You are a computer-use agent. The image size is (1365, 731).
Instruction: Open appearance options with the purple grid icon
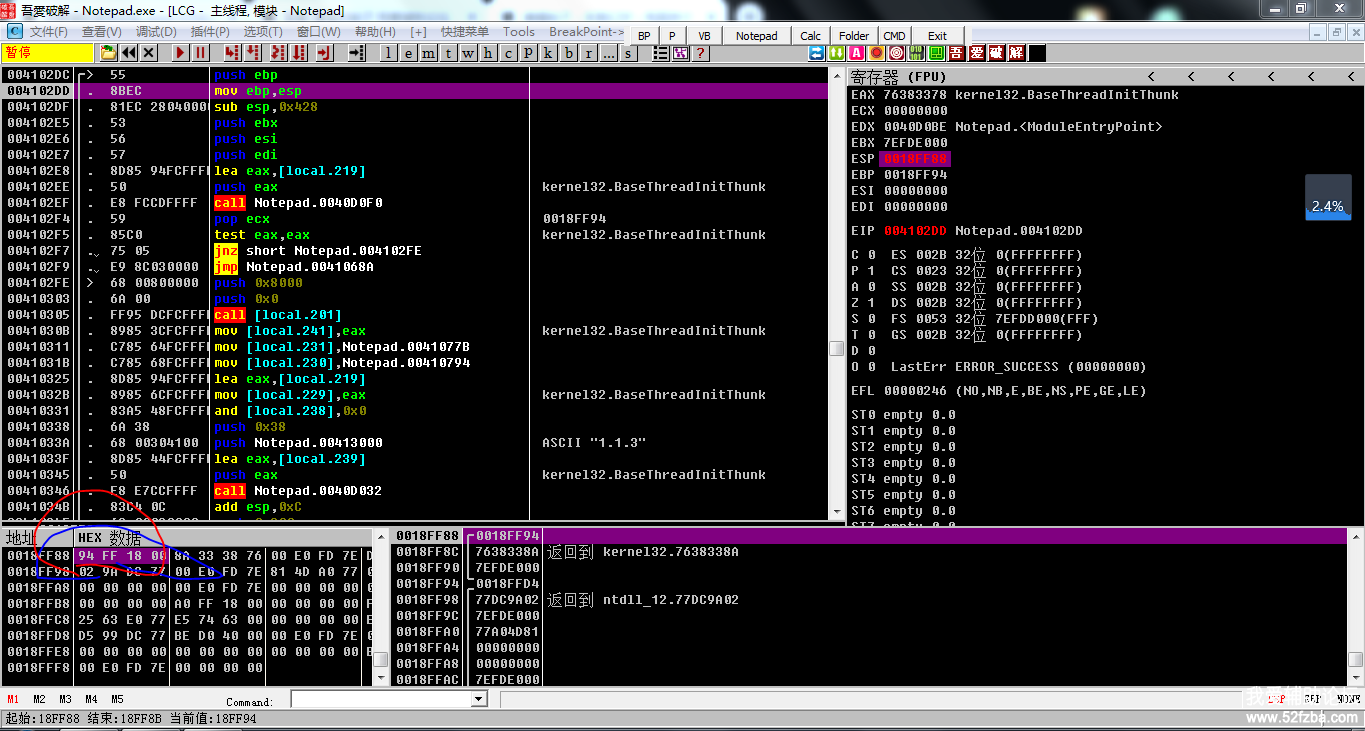(680, 53)
